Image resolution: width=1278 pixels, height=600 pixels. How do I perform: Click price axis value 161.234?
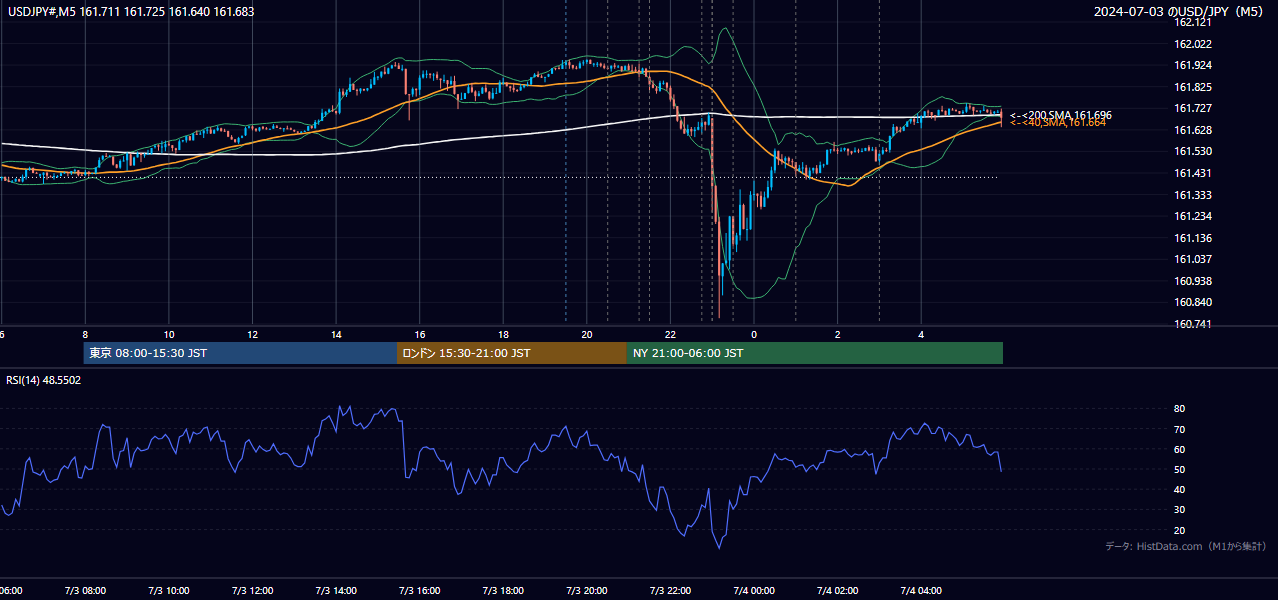[x=1192, y=216]
